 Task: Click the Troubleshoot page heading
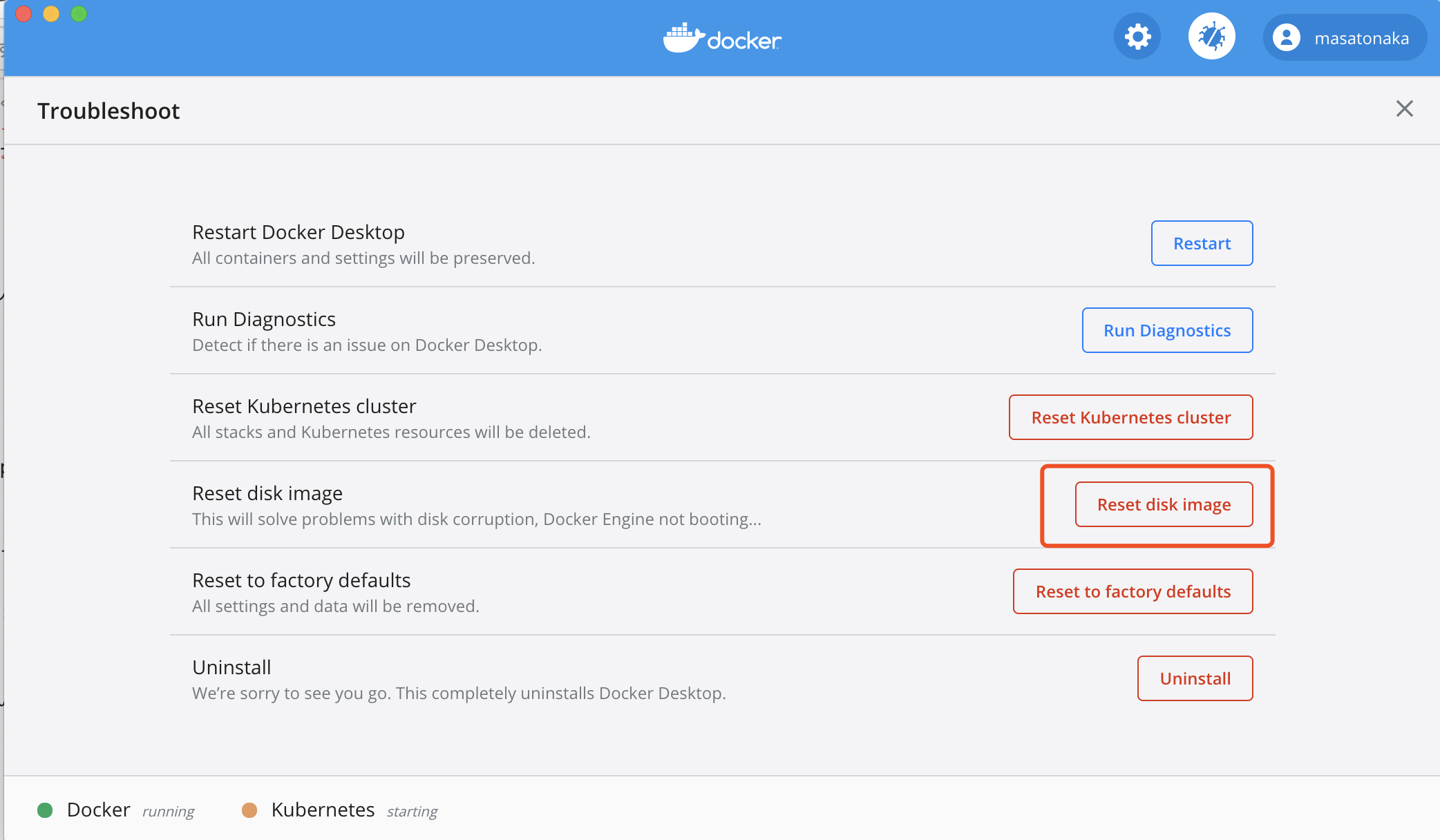point(108,111)
